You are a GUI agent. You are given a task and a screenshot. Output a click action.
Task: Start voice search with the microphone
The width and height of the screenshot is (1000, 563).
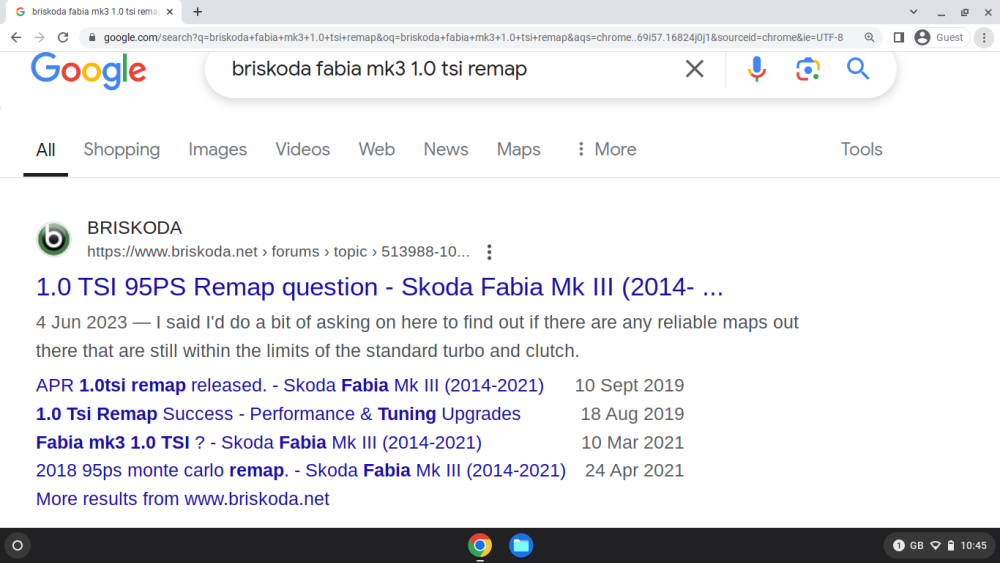pyautogui.click(x=756, y=68)
